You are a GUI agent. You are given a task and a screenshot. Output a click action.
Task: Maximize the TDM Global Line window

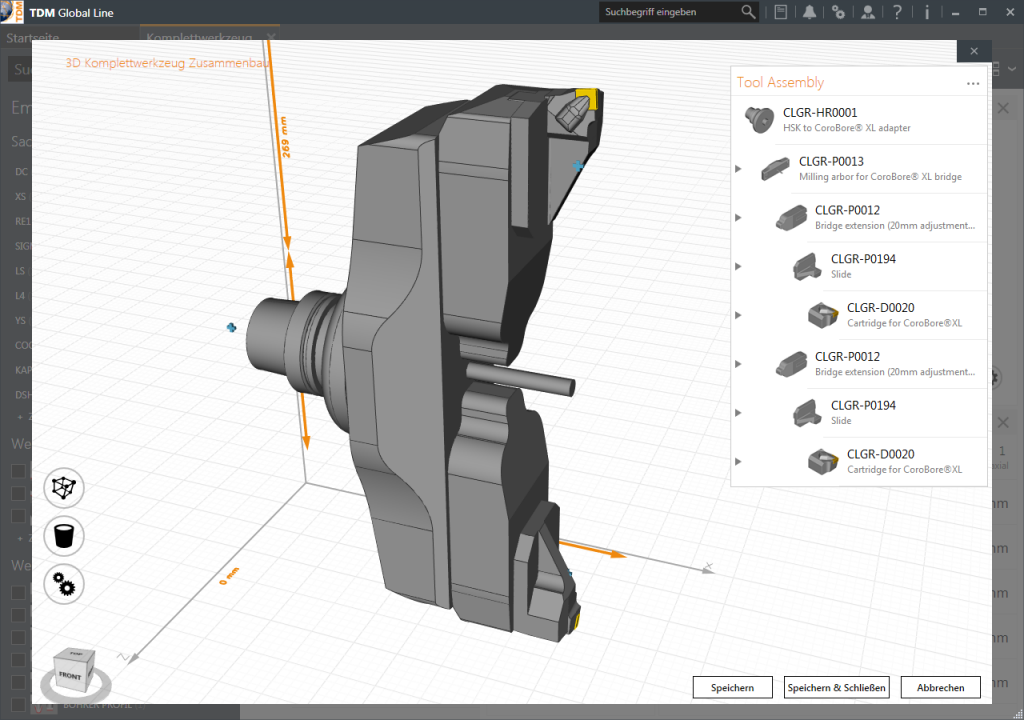pos(983,12)
